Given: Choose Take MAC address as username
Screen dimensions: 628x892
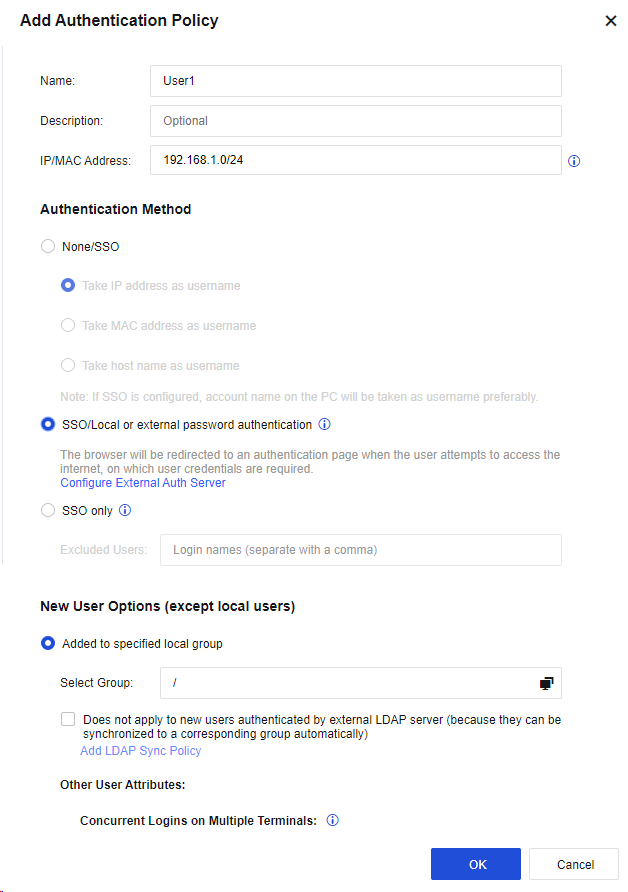Looking at the screenshot, I should point(68,326).
